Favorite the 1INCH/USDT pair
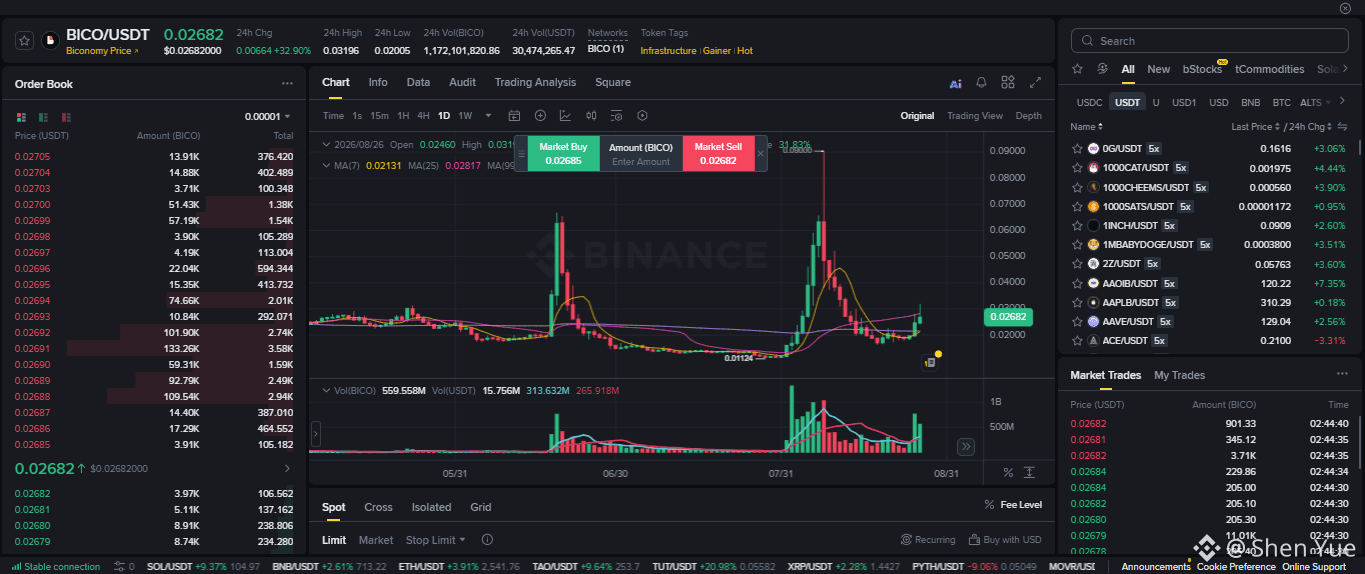This screenshot has width=1365, height=574. [x=1077, y=226]
